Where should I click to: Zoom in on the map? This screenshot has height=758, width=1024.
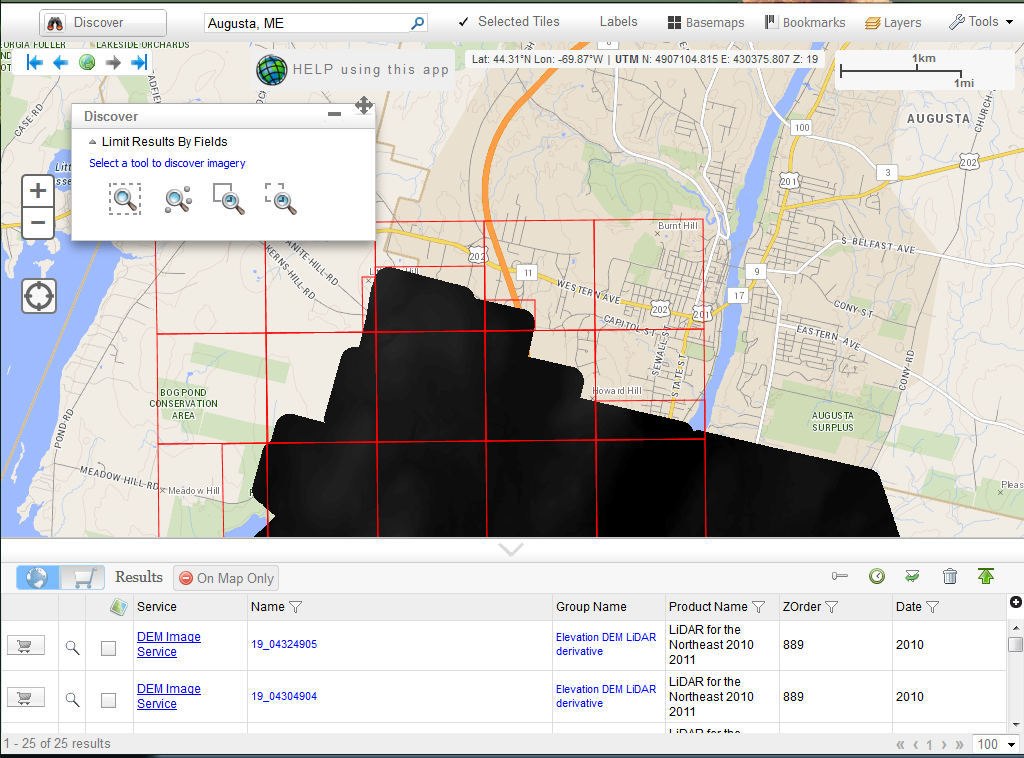tap(38, 191)
